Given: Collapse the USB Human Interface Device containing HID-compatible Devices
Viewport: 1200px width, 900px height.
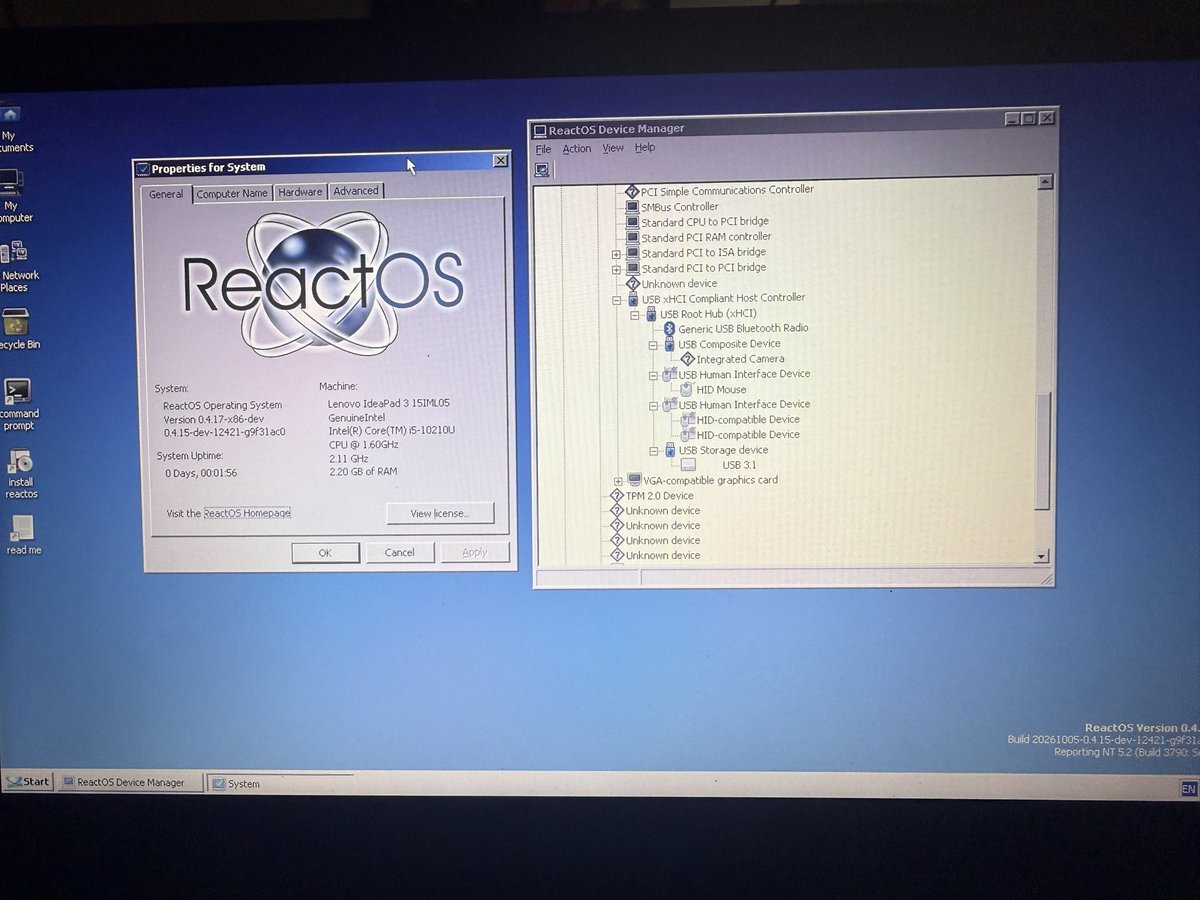Looking at the screenshot, I should (653, 405).
